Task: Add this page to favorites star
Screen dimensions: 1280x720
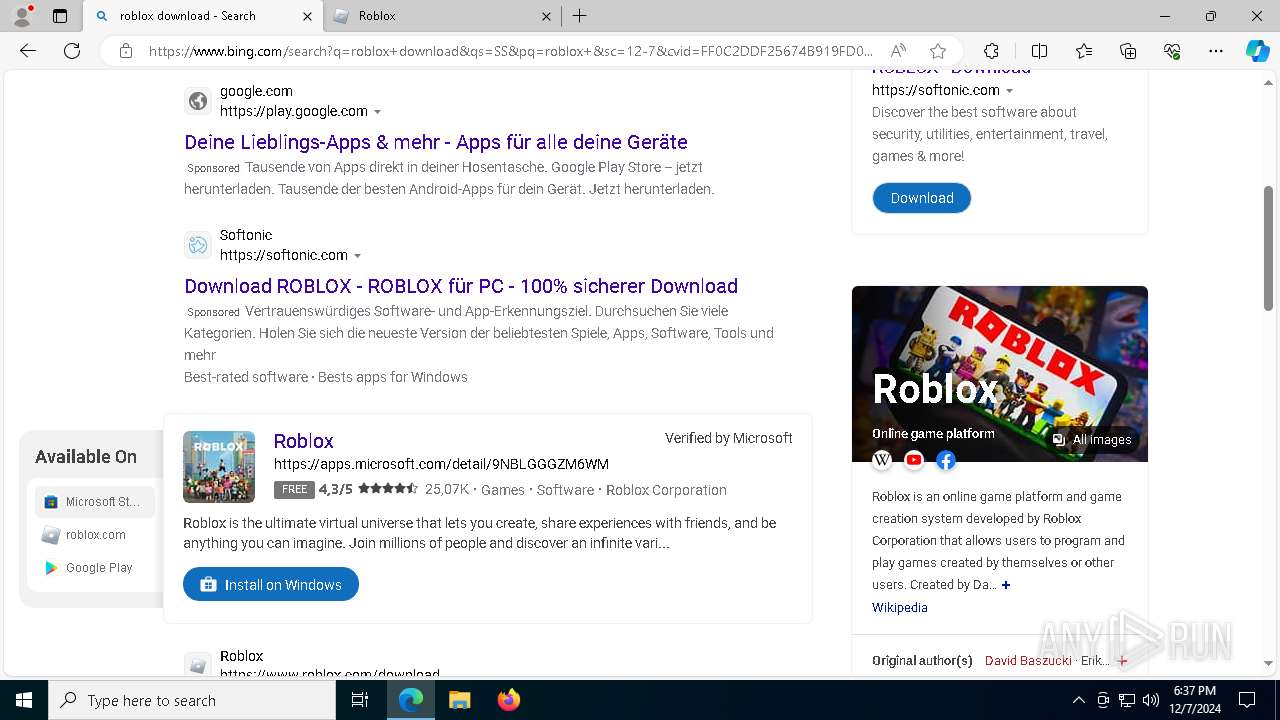Action: point(938,51)
